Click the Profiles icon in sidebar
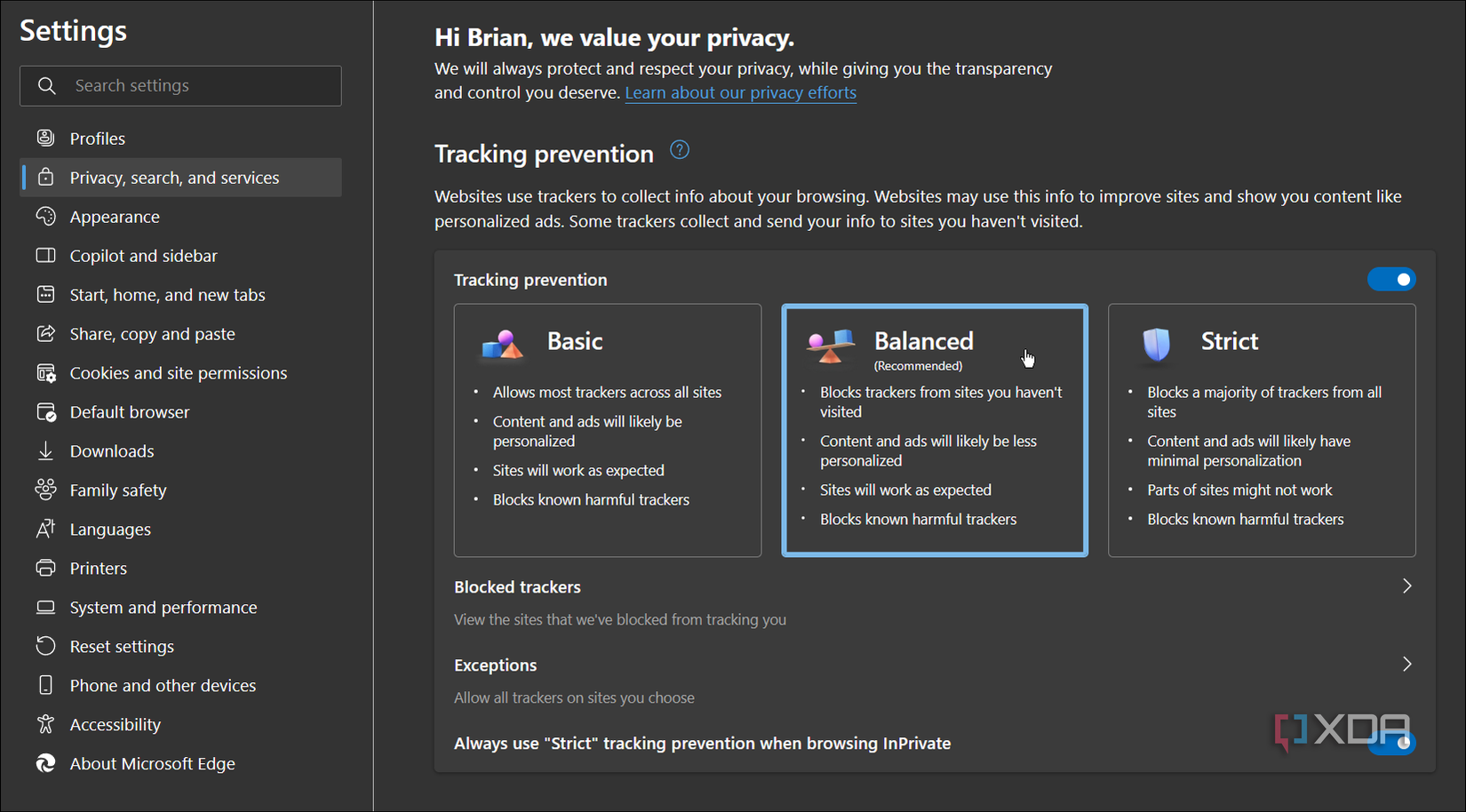The image size is (1466, 812). click(45, 138)
